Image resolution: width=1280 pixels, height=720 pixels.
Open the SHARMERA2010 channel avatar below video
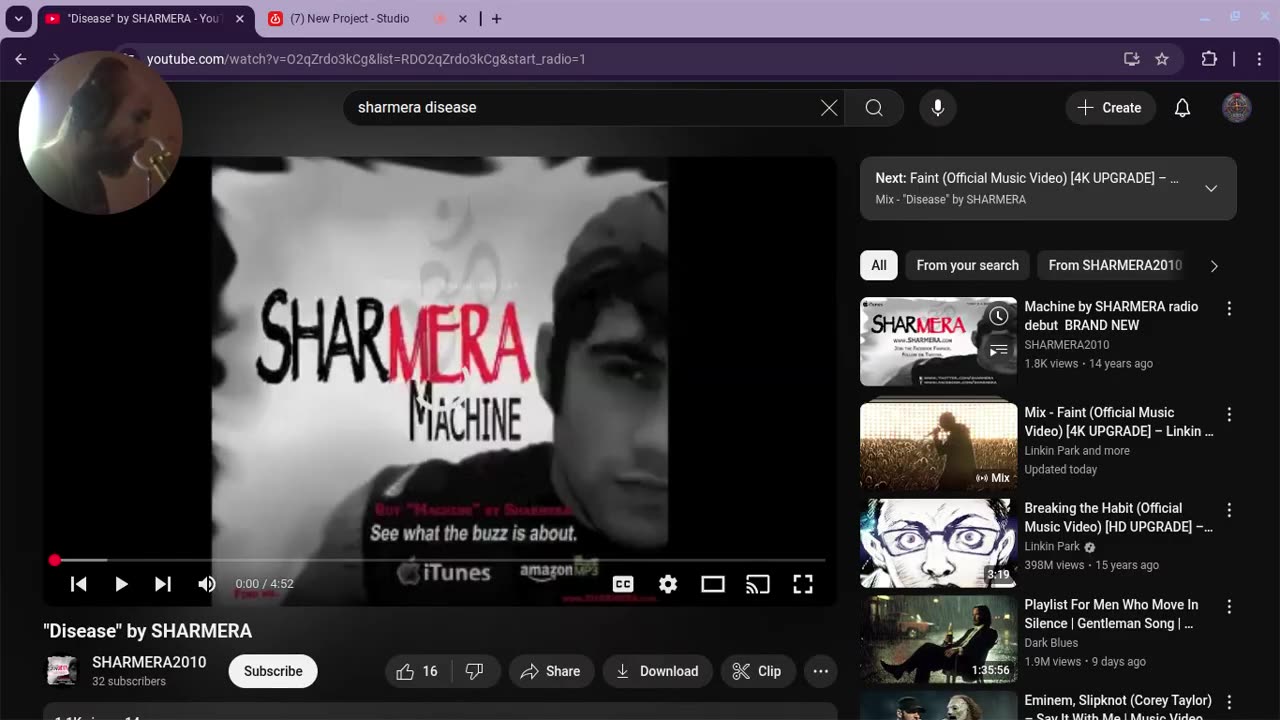62,671
